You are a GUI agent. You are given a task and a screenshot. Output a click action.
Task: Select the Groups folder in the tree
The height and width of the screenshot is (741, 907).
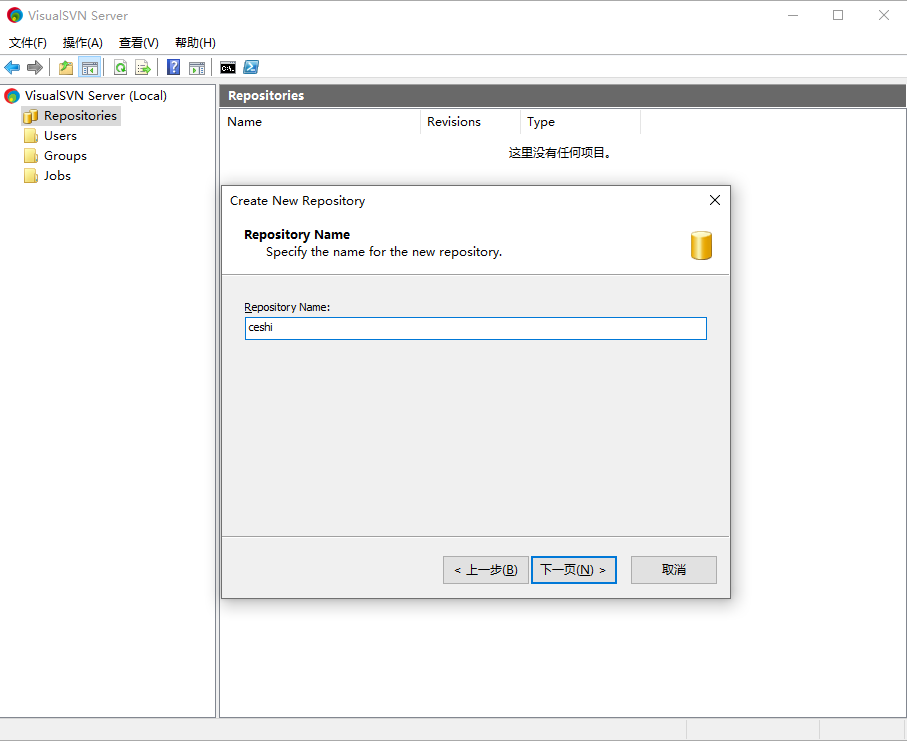coord(65,156)
